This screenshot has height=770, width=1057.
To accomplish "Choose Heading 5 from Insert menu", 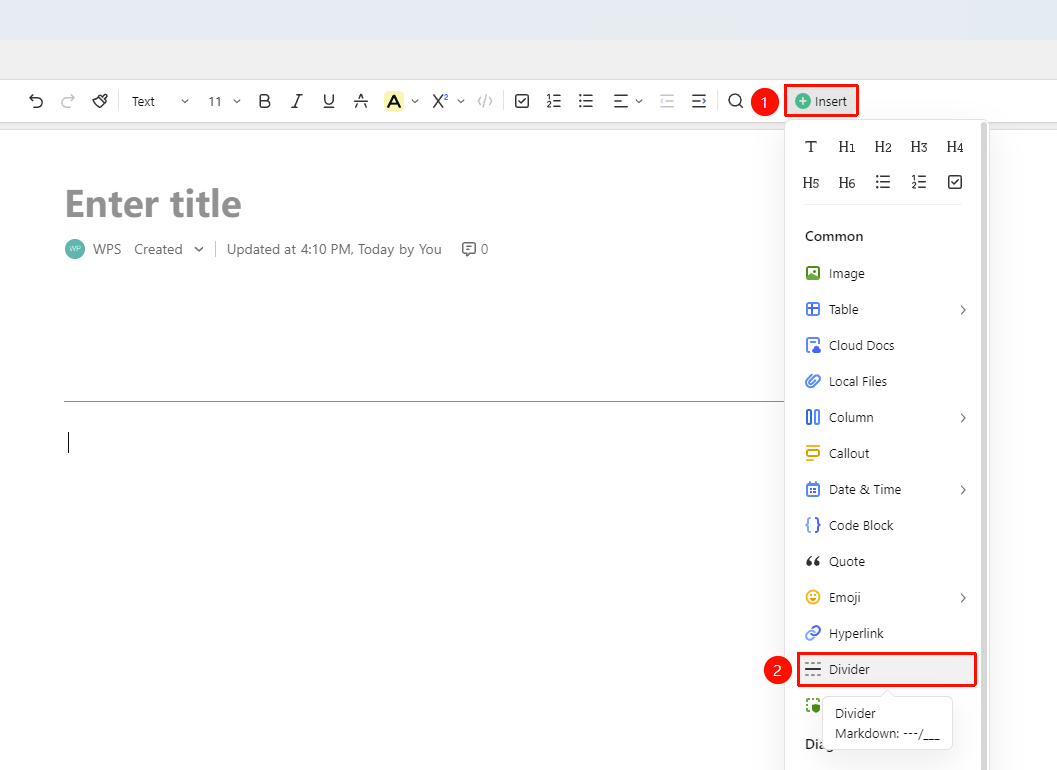I will [x=811, y=183].
